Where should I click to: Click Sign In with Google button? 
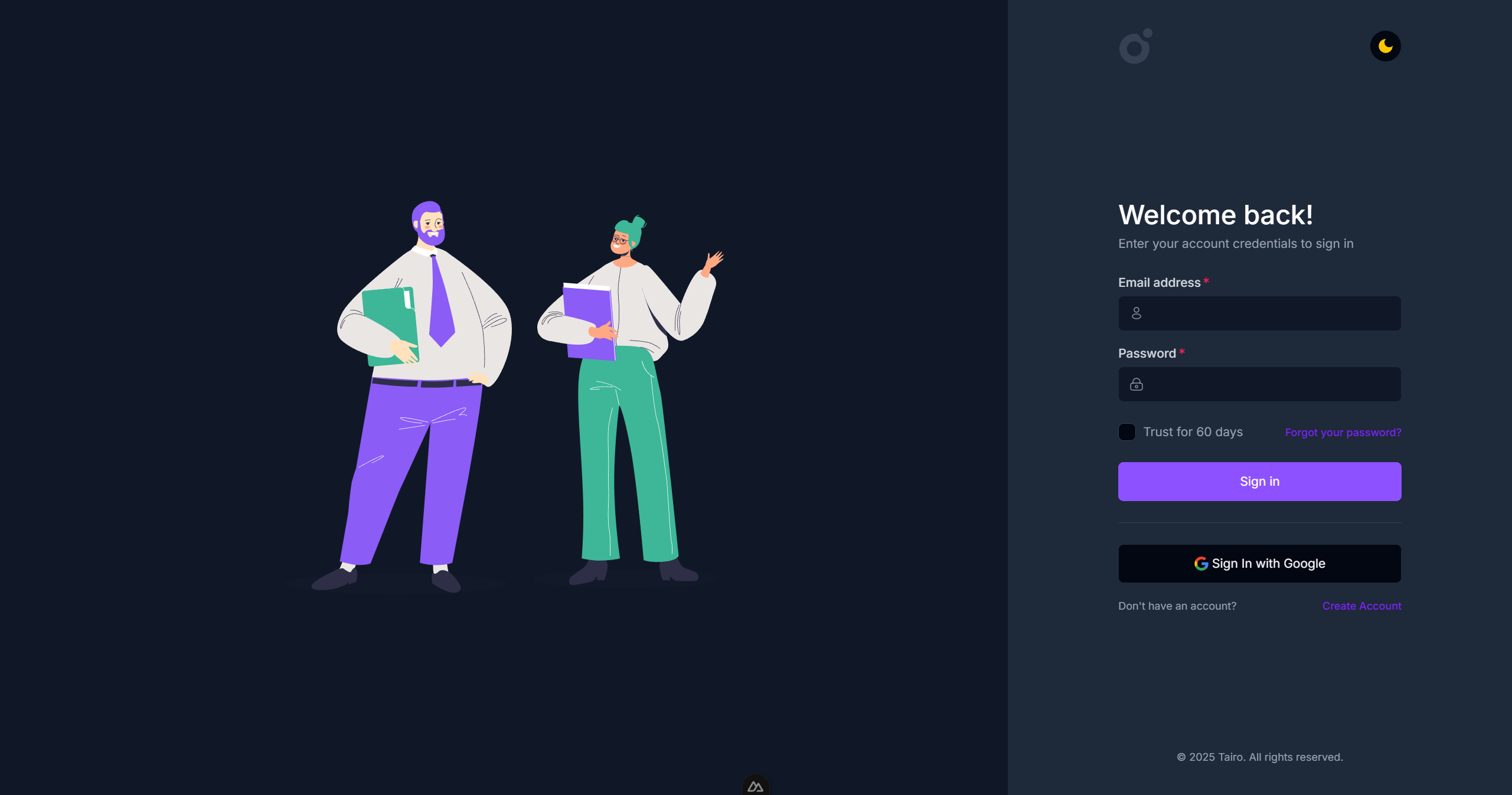pos(1259,564)
